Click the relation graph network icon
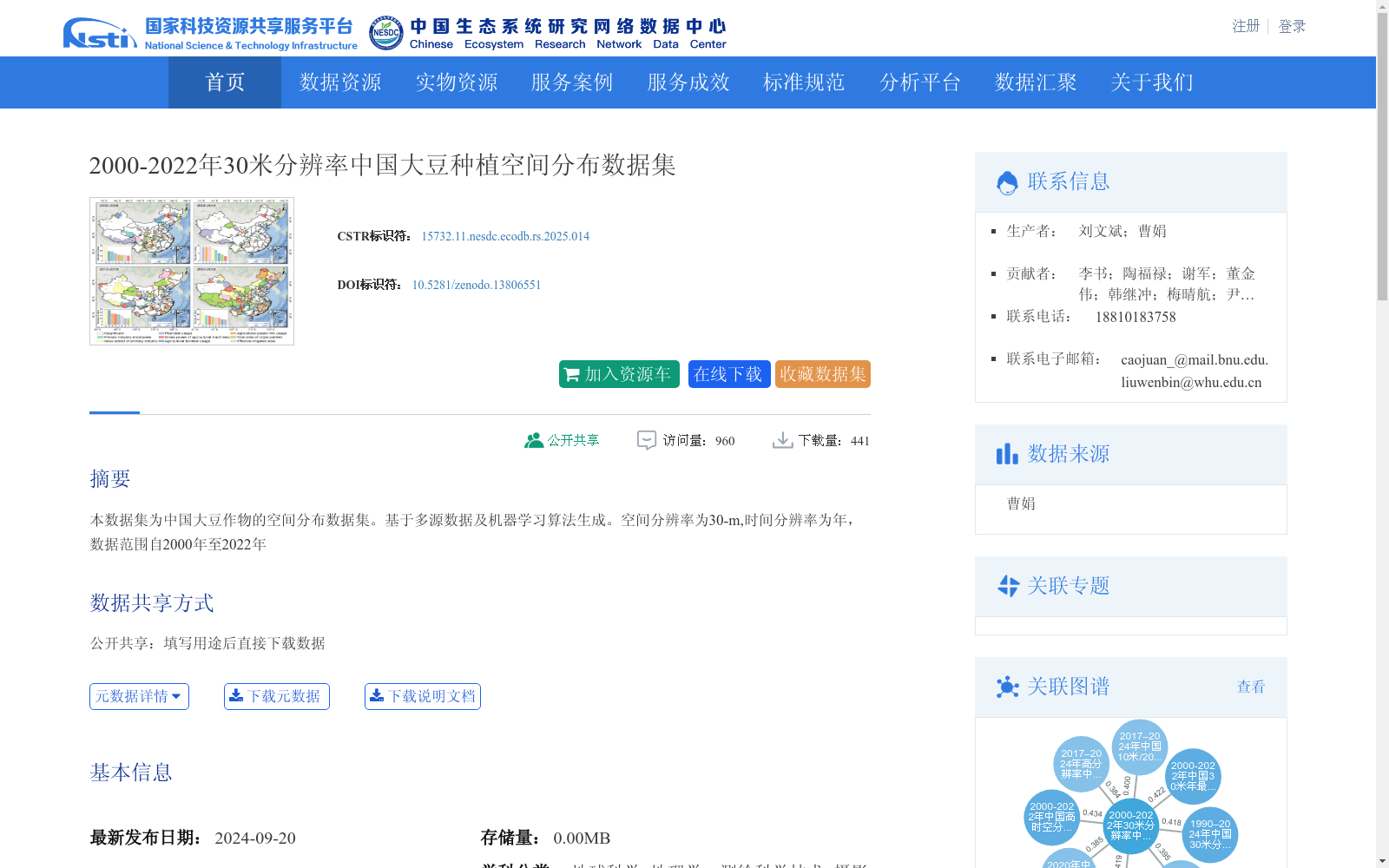1389x868 pixels. [1007, 687]
